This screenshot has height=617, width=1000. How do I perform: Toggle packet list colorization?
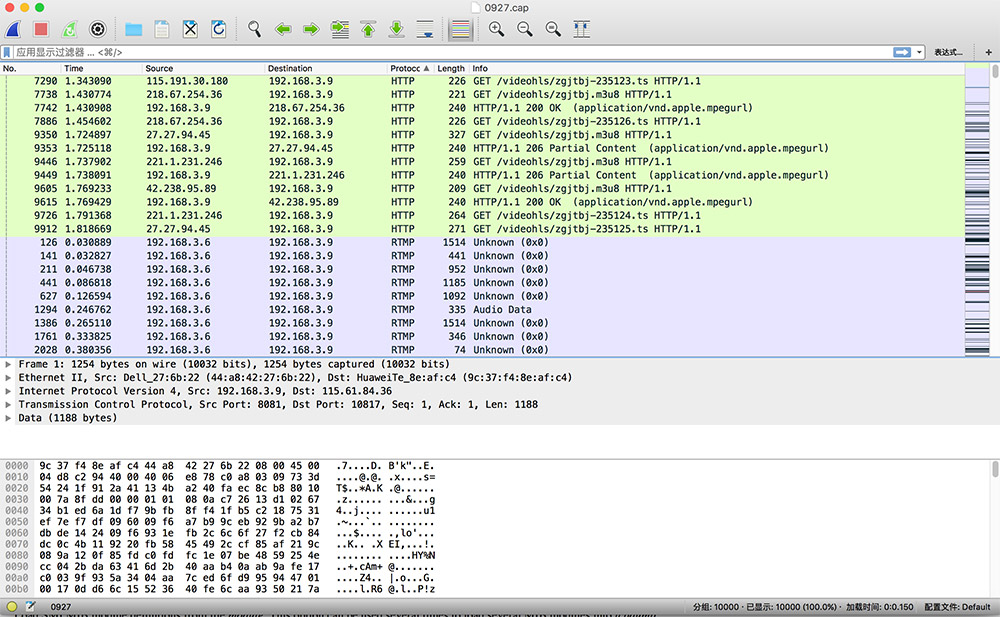[x=460, y=29]
